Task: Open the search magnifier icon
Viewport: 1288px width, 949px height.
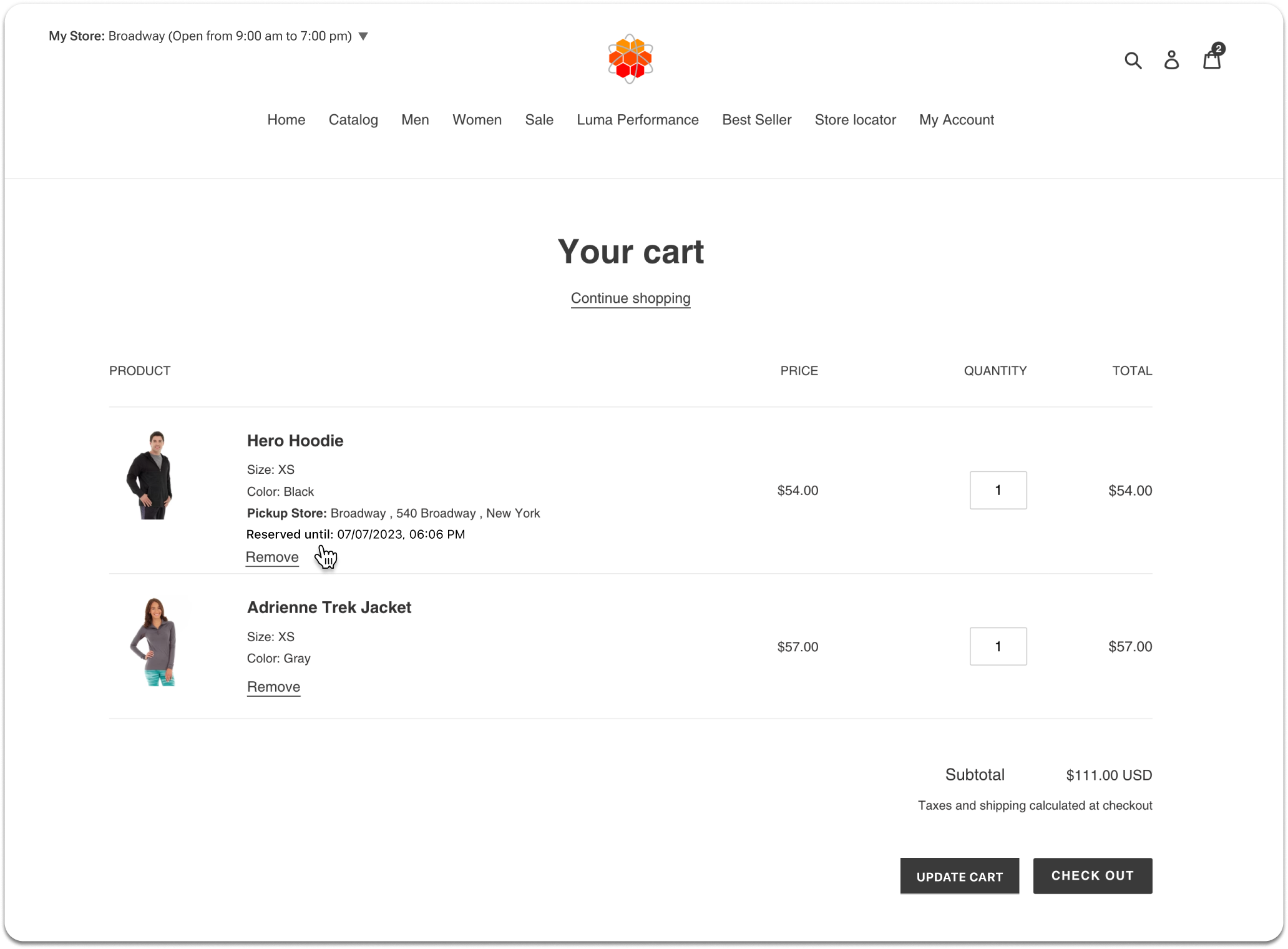Action: (x=1133, y=61)
